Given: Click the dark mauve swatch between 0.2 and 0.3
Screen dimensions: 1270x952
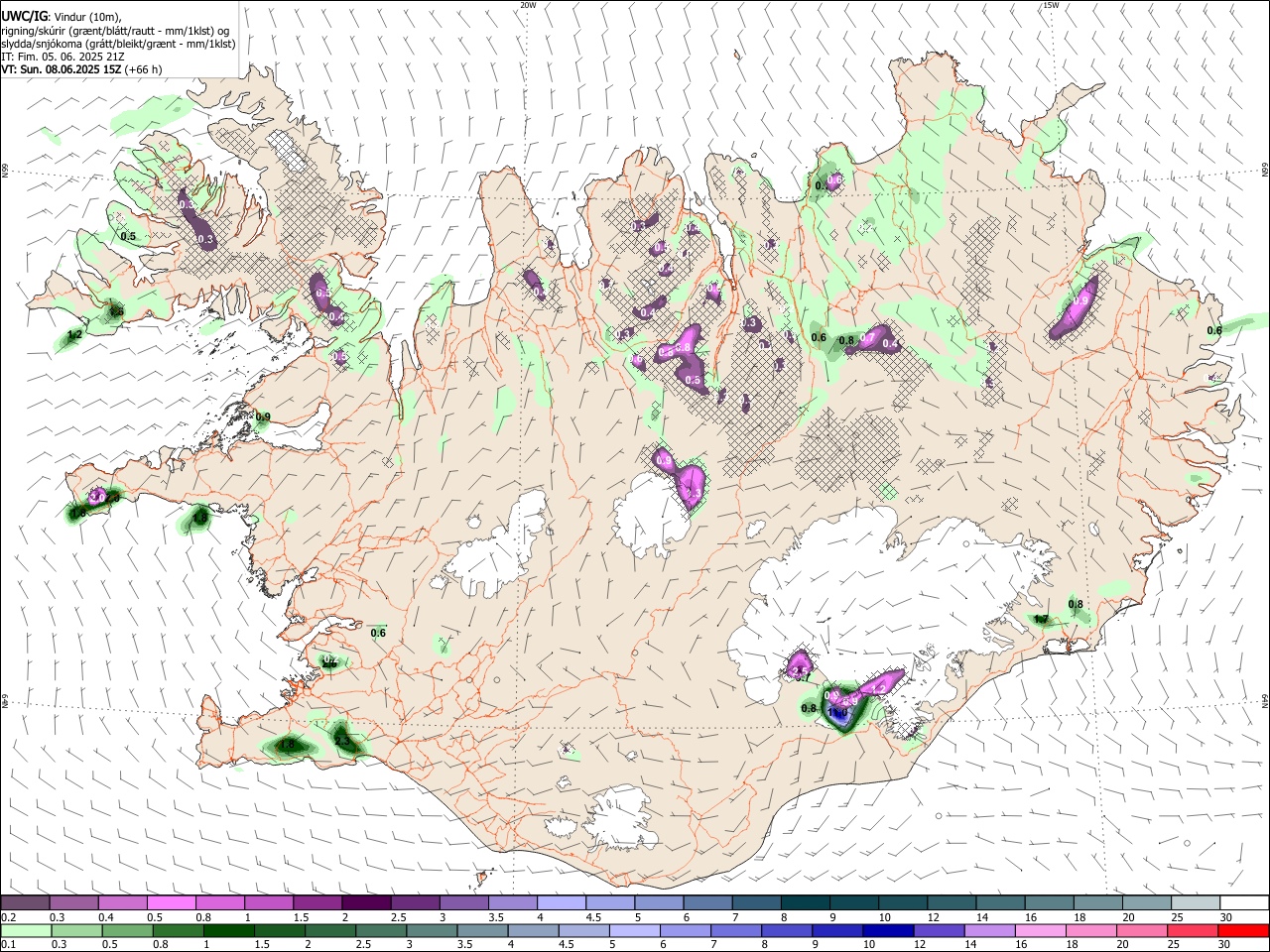Looking at the screenshot, I should [x=25, y=902].
